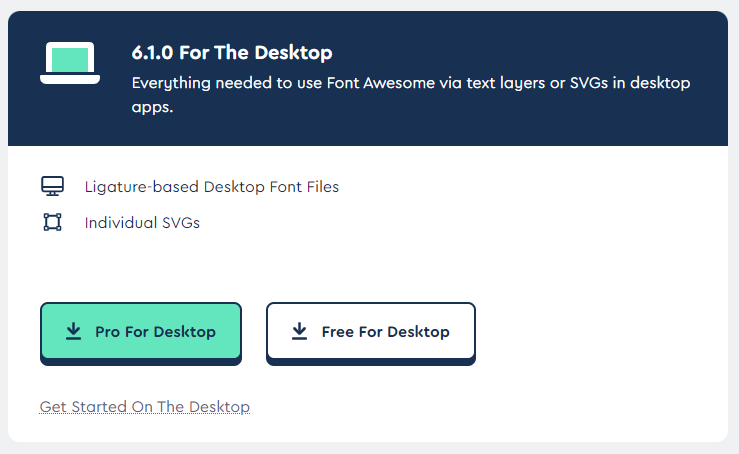Image resolution: width=739 pixels, height=454 pixels.
Task: Click the download arrow icon in Pro For Desktop
Action: (73, 331)
